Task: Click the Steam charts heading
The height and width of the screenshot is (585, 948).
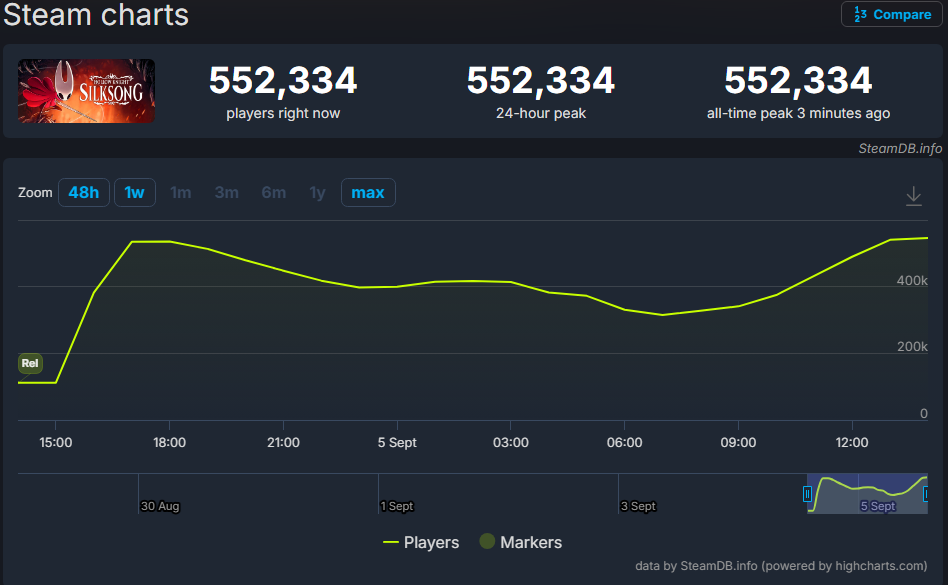Action: [96, 15]
